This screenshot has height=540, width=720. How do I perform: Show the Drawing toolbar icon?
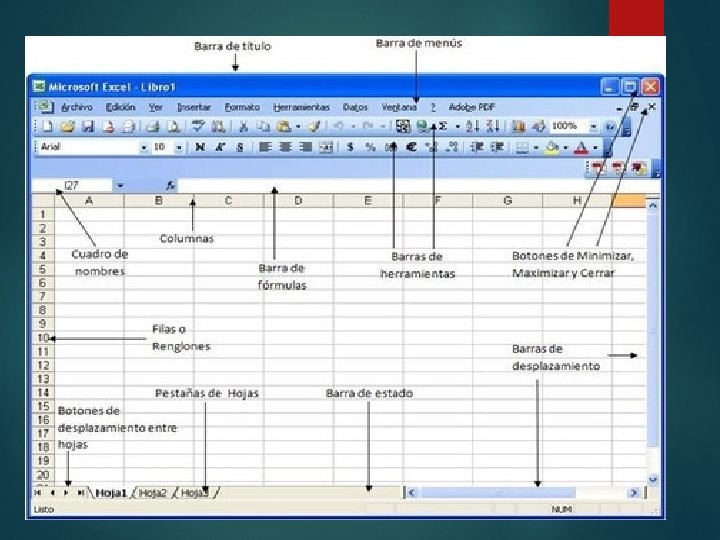[539, 126]
